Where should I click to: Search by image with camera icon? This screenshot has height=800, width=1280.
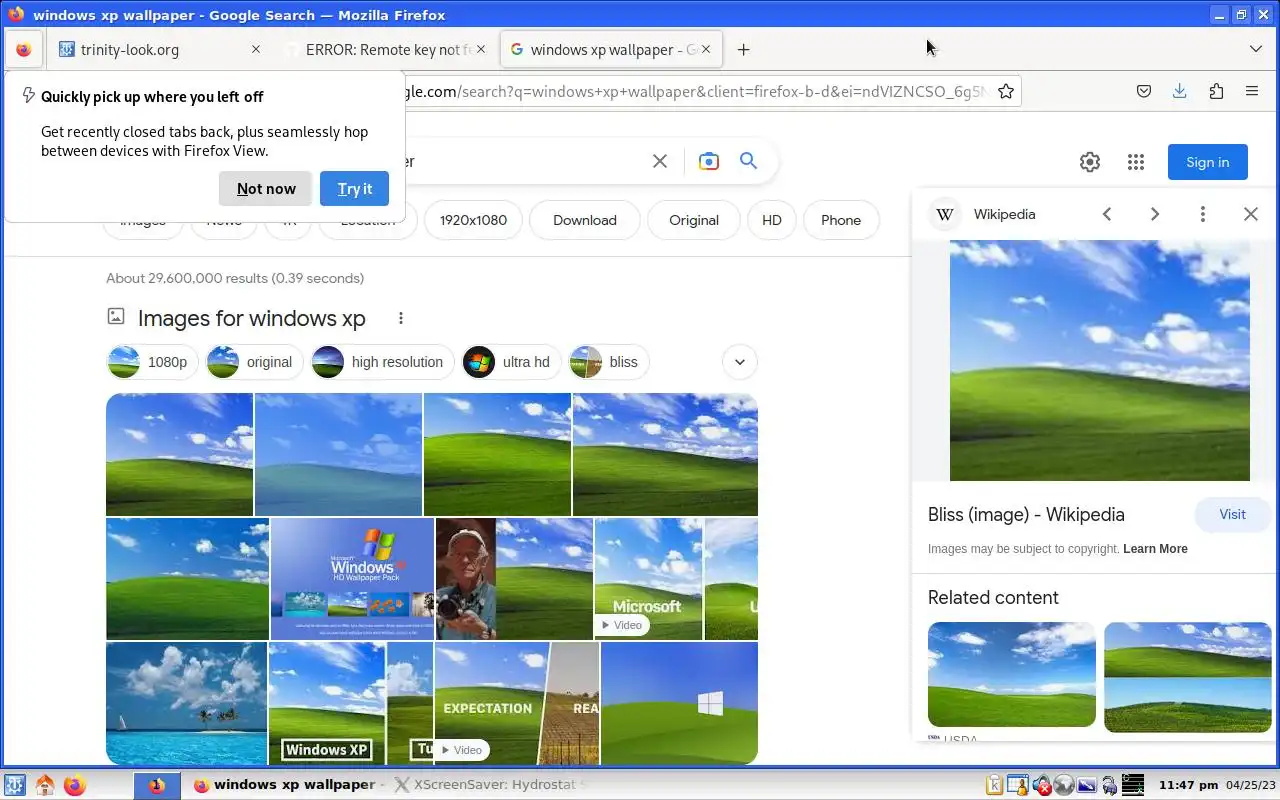[709, 161]
